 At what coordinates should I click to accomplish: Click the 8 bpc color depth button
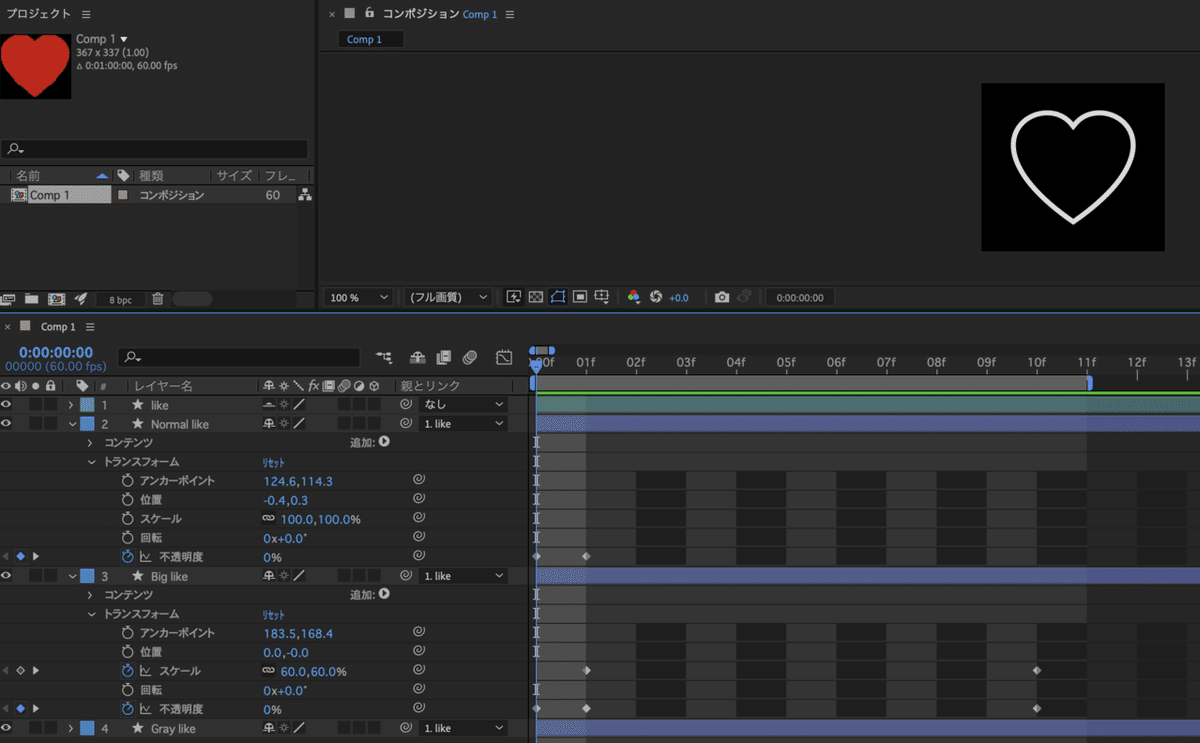point(121,299)
